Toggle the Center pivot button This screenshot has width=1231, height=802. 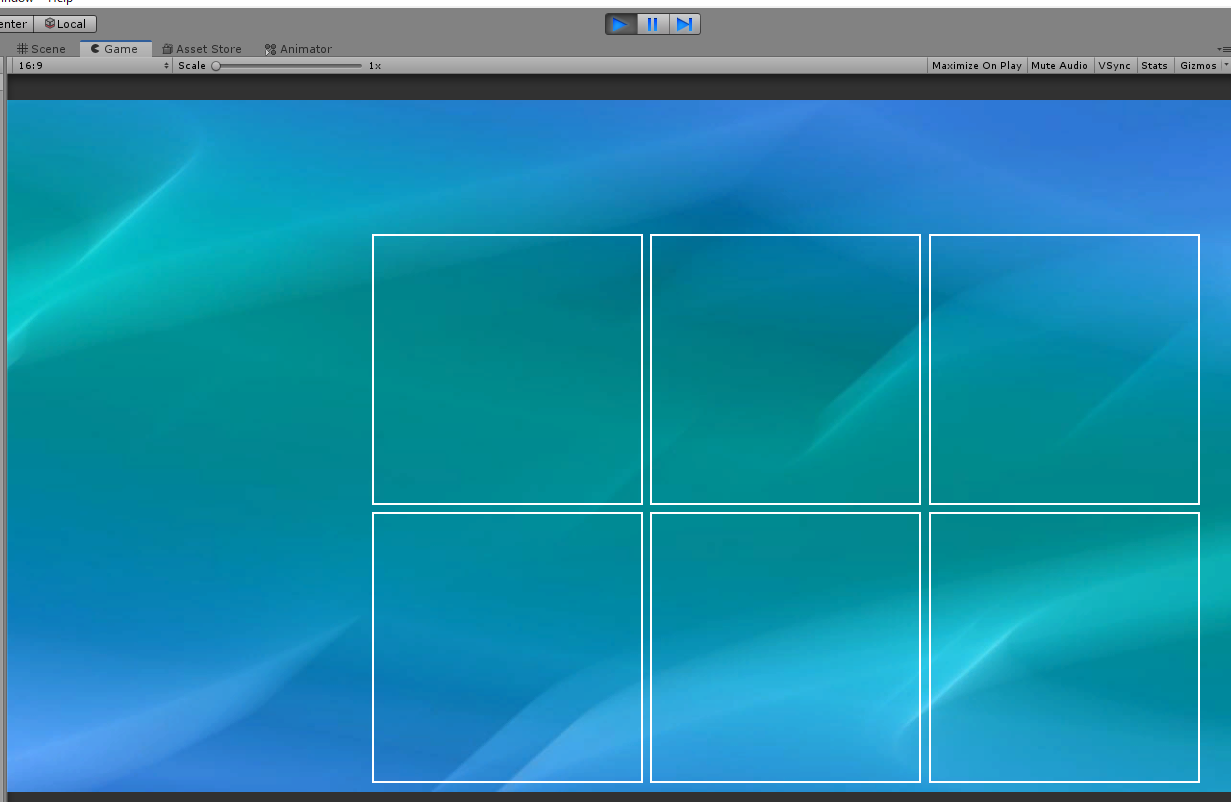point(16,24)
